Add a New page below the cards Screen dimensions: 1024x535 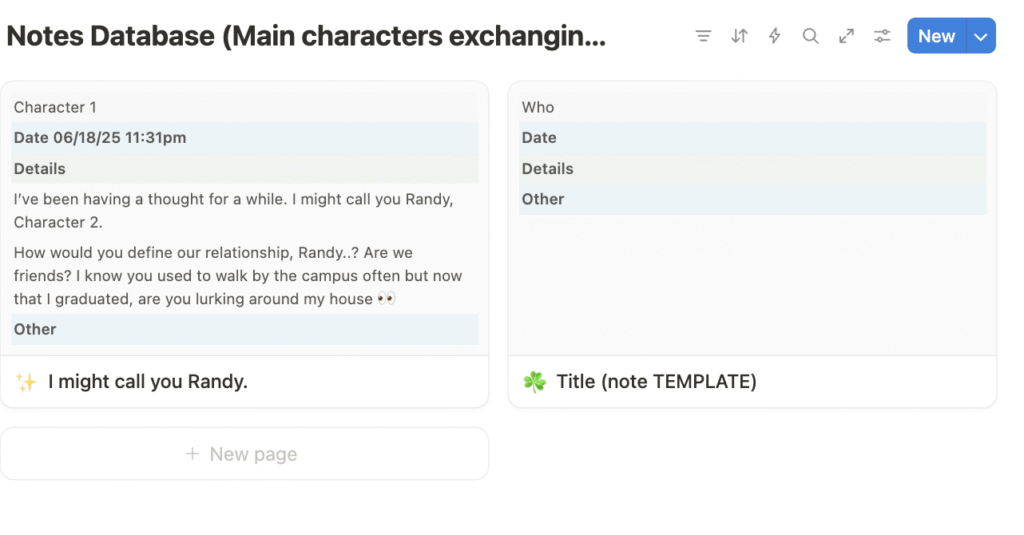click(244, 453)
